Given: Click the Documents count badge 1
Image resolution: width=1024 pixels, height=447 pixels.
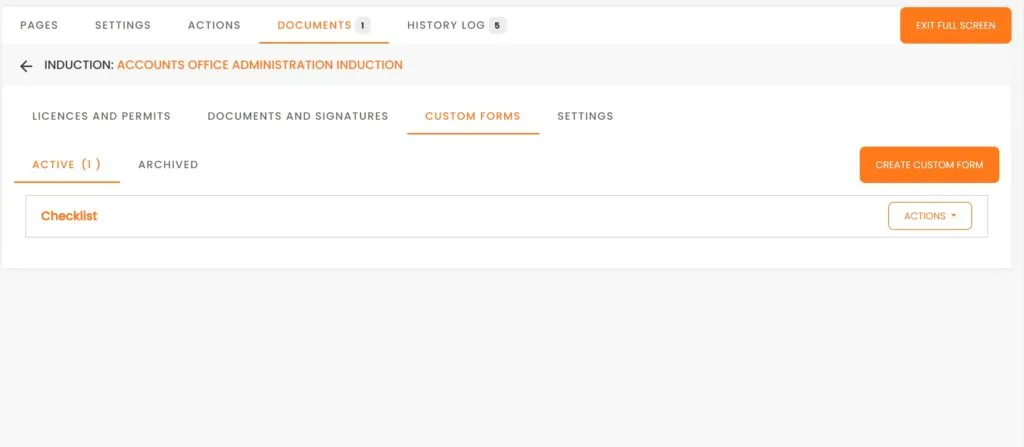Looking at the screenshot, I should coord(362,25).
